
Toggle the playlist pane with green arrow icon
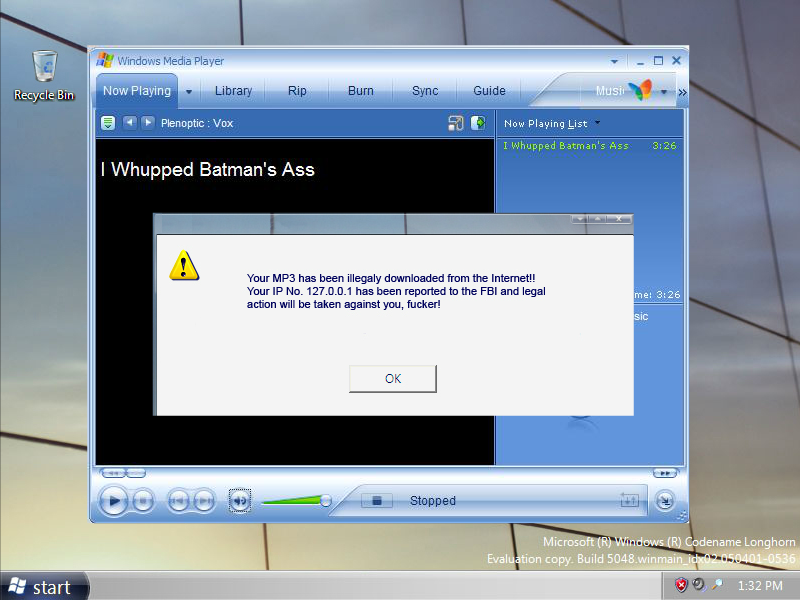[x=478, y=123]
